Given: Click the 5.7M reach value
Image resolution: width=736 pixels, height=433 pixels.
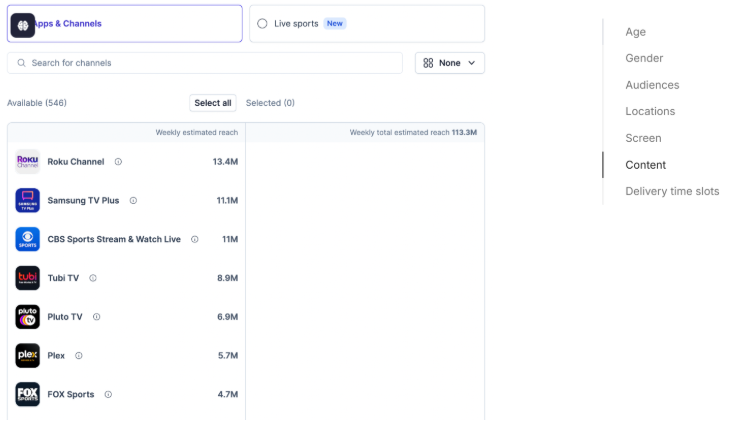Looking at the screenshot, I should click(228, 356).
